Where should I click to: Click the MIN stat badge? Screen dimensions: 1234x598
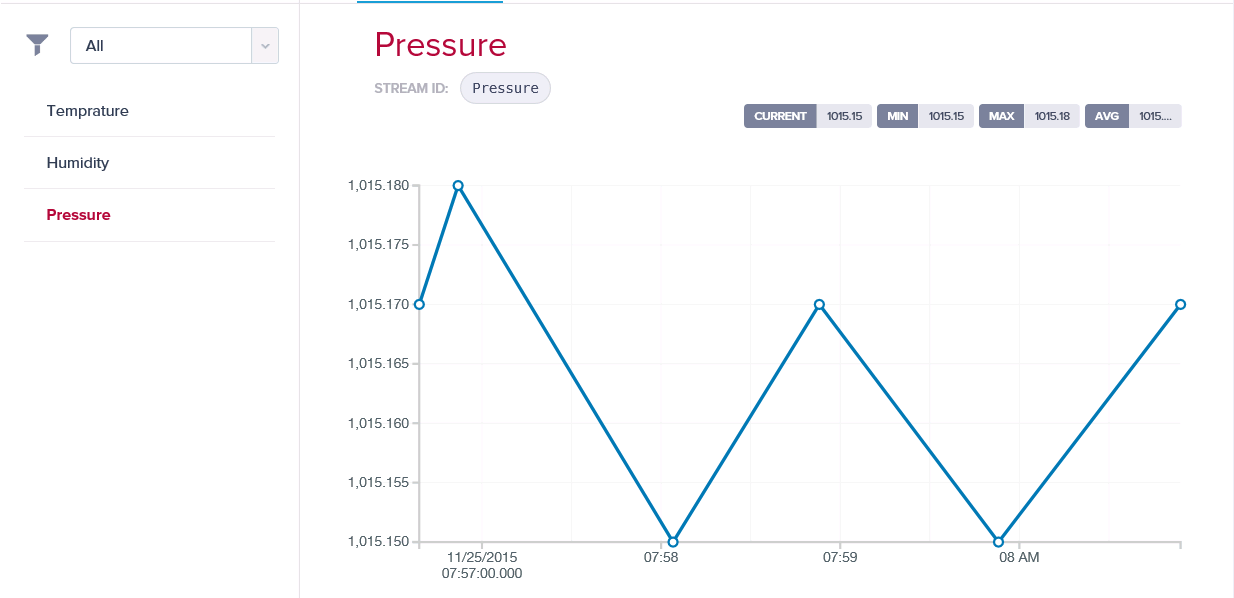point(898,116)
